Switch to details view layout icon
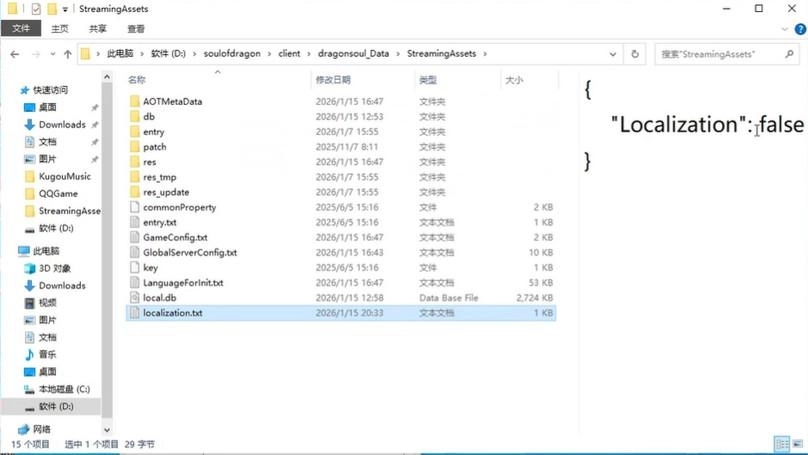This screenshot has height=455, width=808. pos(781,444)
